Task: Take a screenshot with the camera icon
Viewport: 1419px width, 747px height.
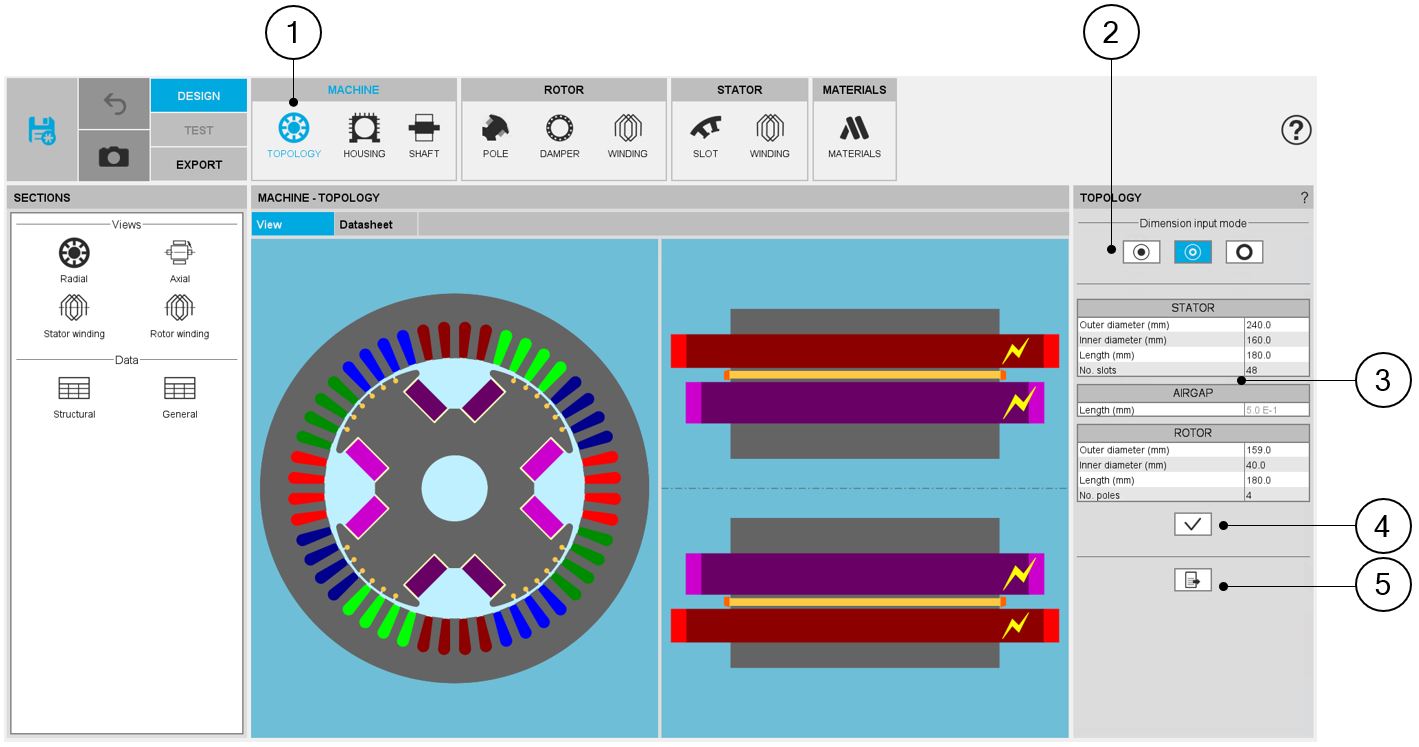Action: (113, 156)
